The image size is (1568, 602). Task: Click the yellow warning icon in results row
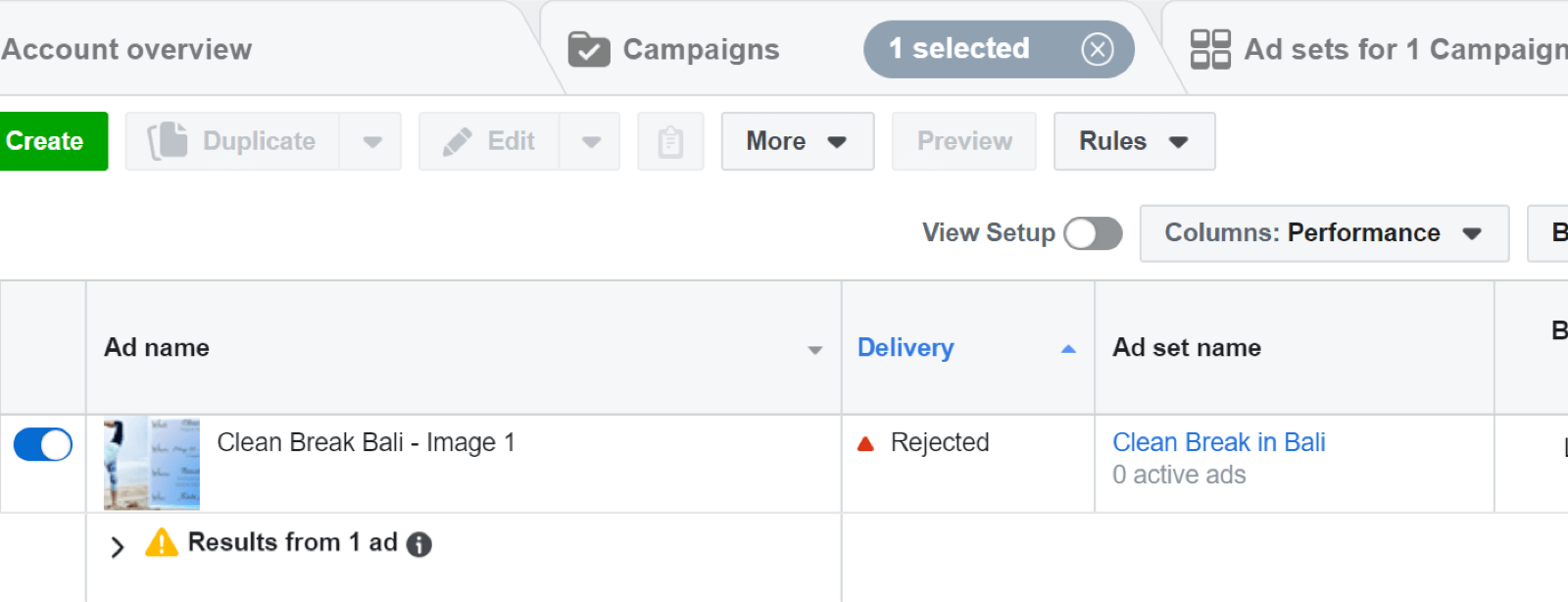click(x=162, y=542)
